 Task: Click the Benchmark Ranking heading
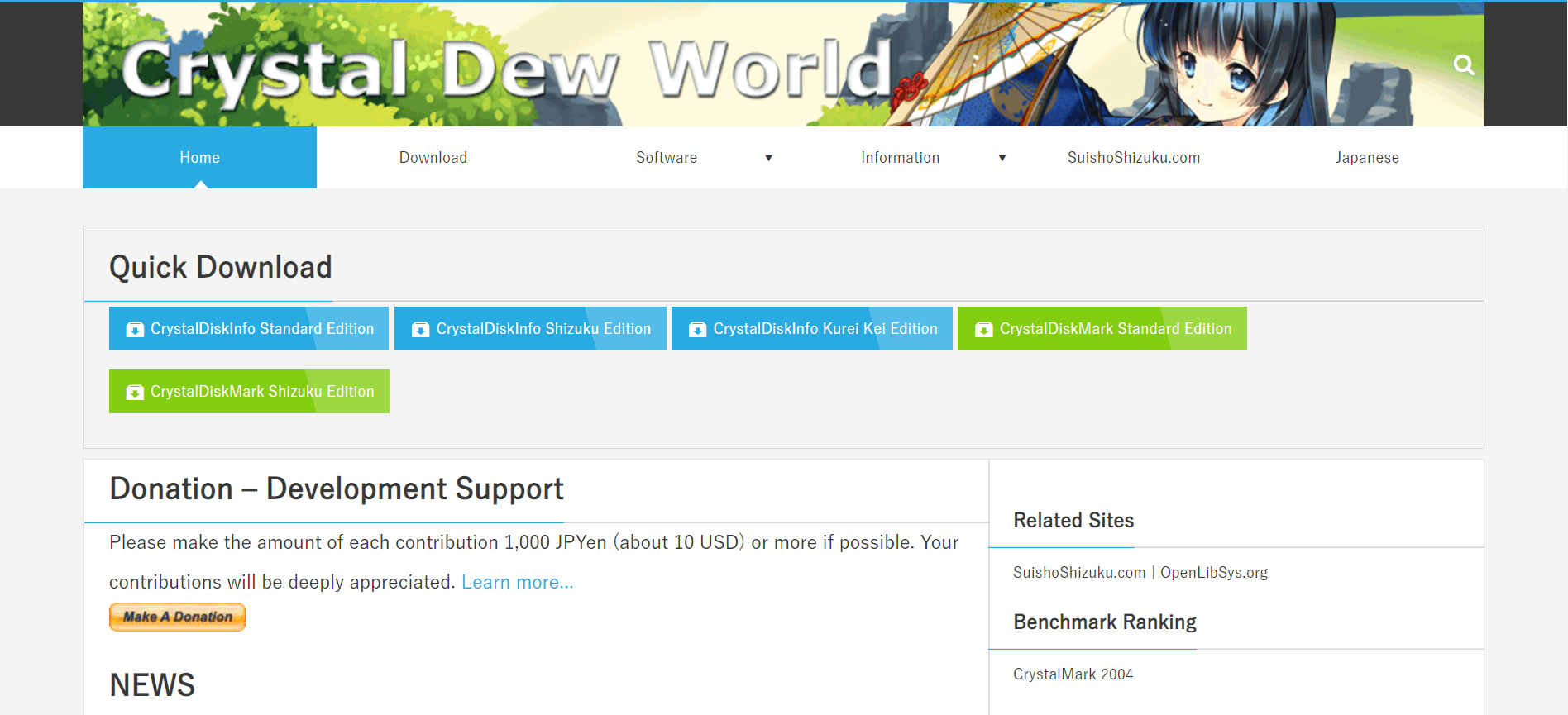coord(1105,622)
